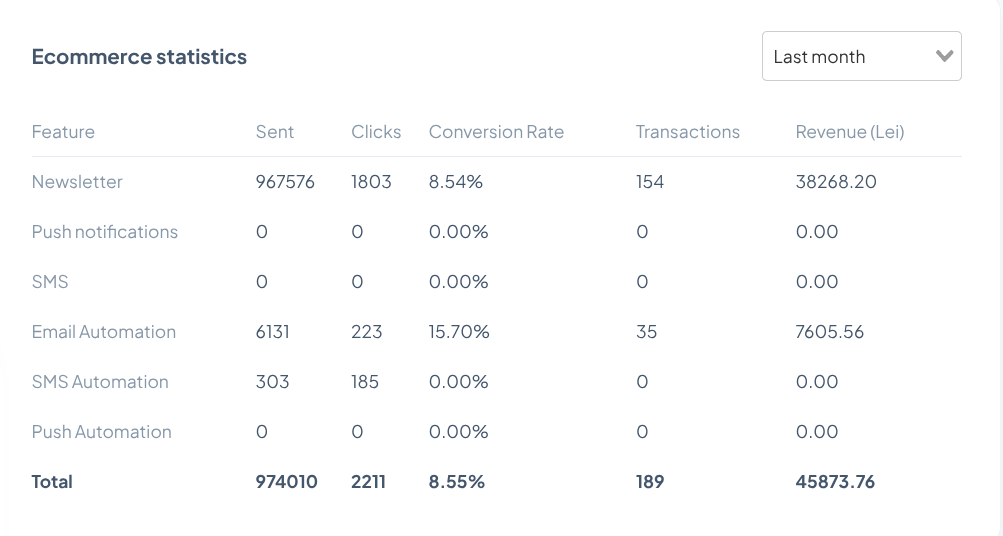Click the SMS Automation row label
The width and height of the screenshot is (1003, 536).
pos(100,382)
